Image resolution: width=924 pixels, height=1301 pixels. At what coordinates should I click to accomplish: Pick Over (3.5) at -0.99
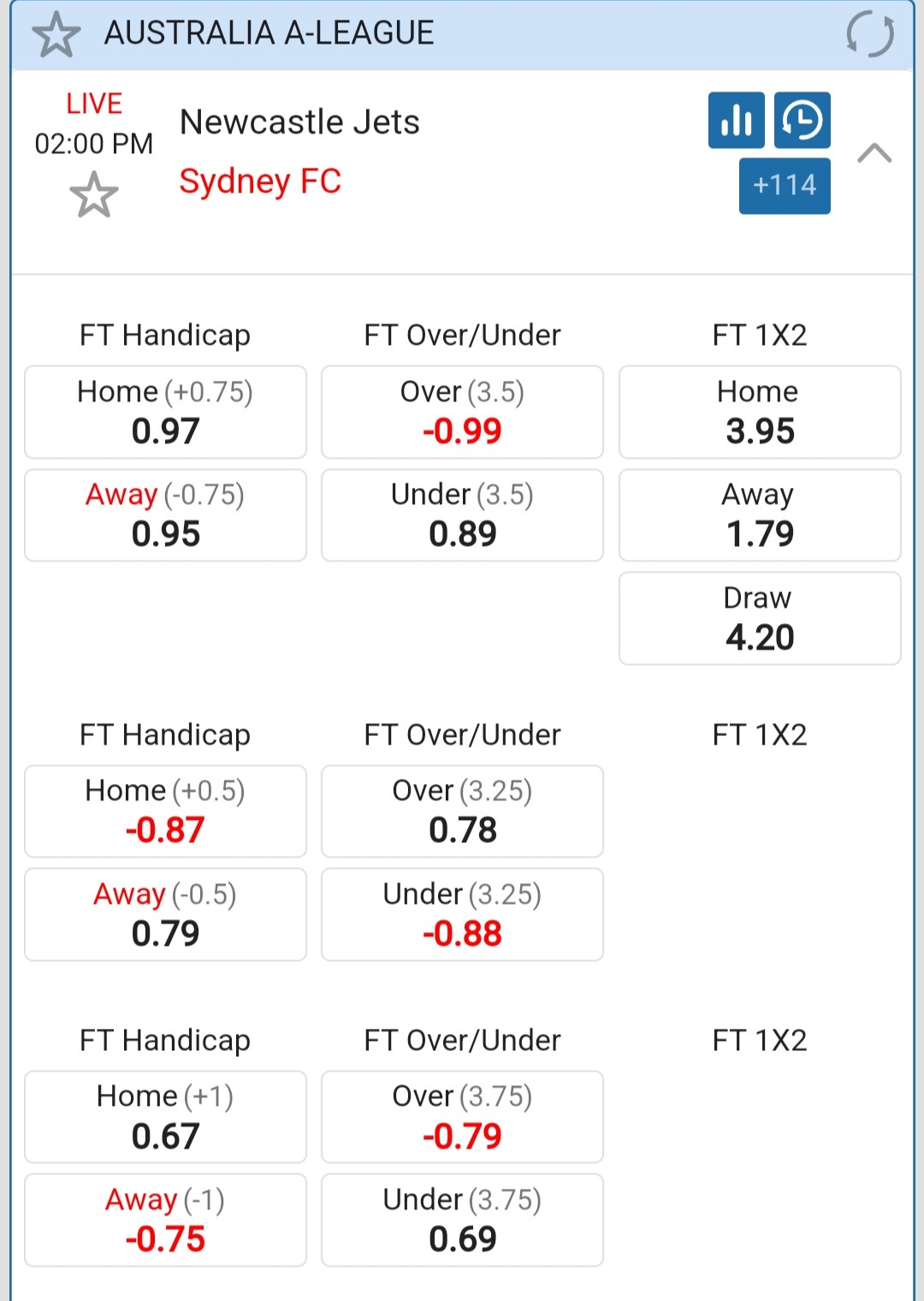[462, 413]
